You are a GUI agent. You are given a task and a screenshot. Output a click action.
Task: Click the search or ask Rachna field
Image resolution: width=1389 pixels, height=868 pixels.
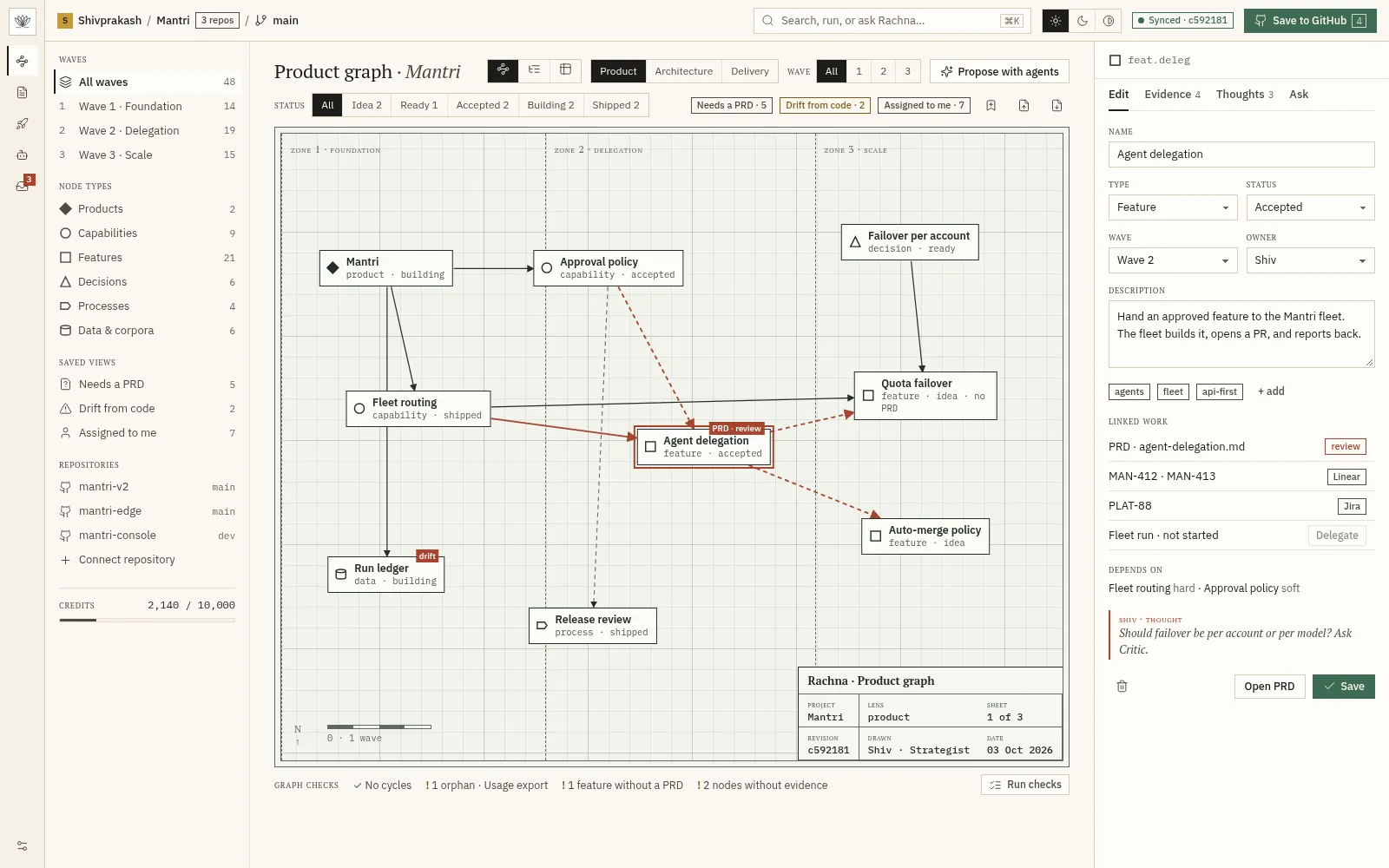892,21
